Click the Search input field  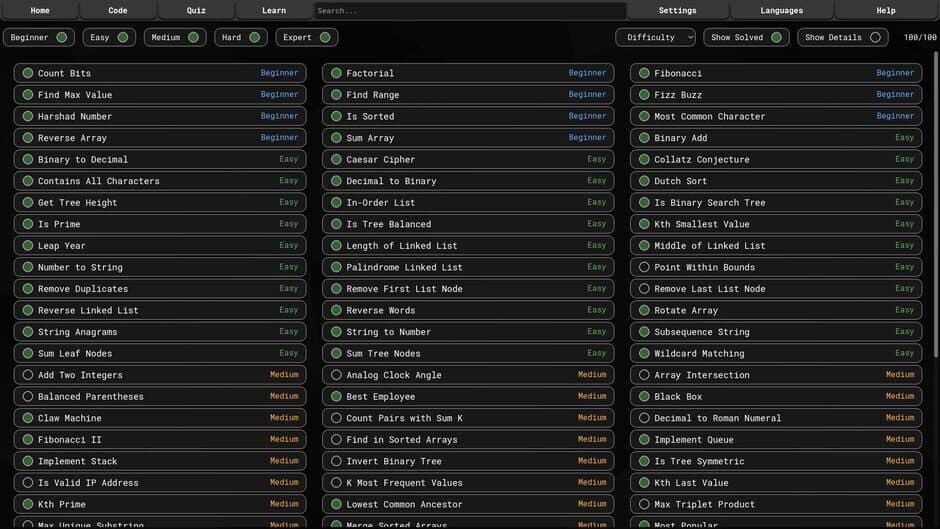[x=470, y=10]
